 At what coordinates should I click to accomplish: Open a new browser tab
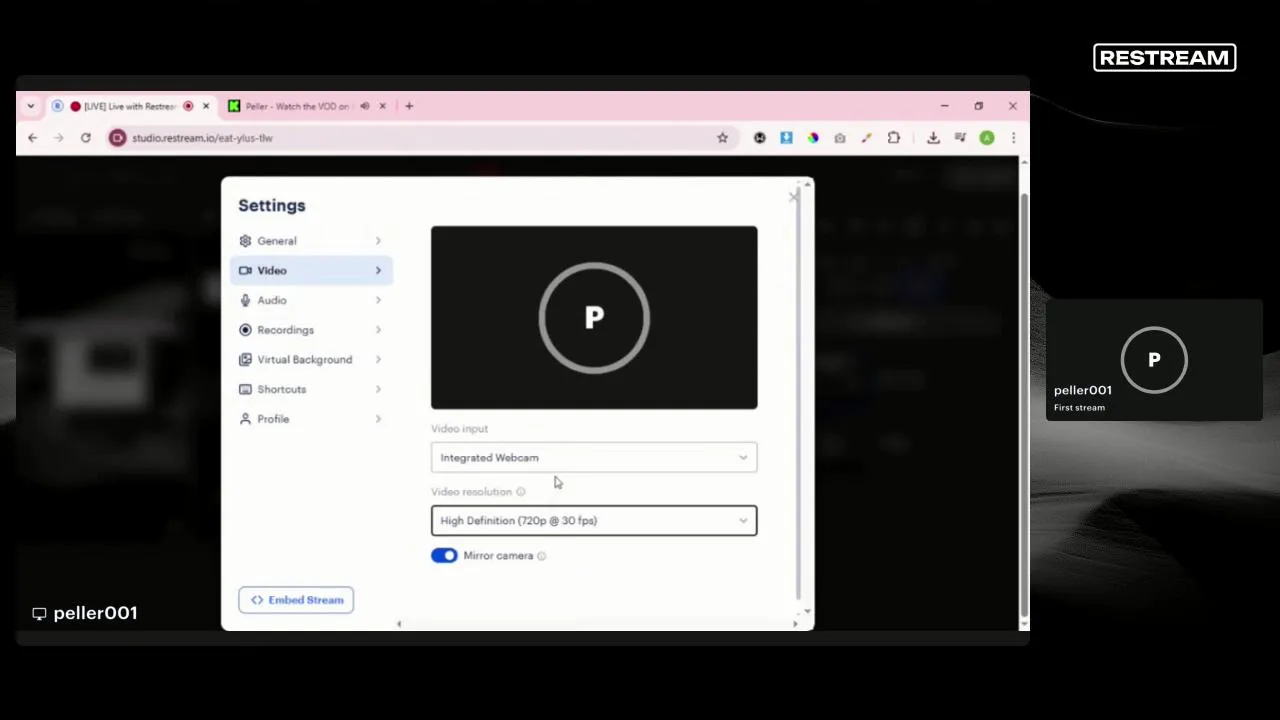(409, 106)
